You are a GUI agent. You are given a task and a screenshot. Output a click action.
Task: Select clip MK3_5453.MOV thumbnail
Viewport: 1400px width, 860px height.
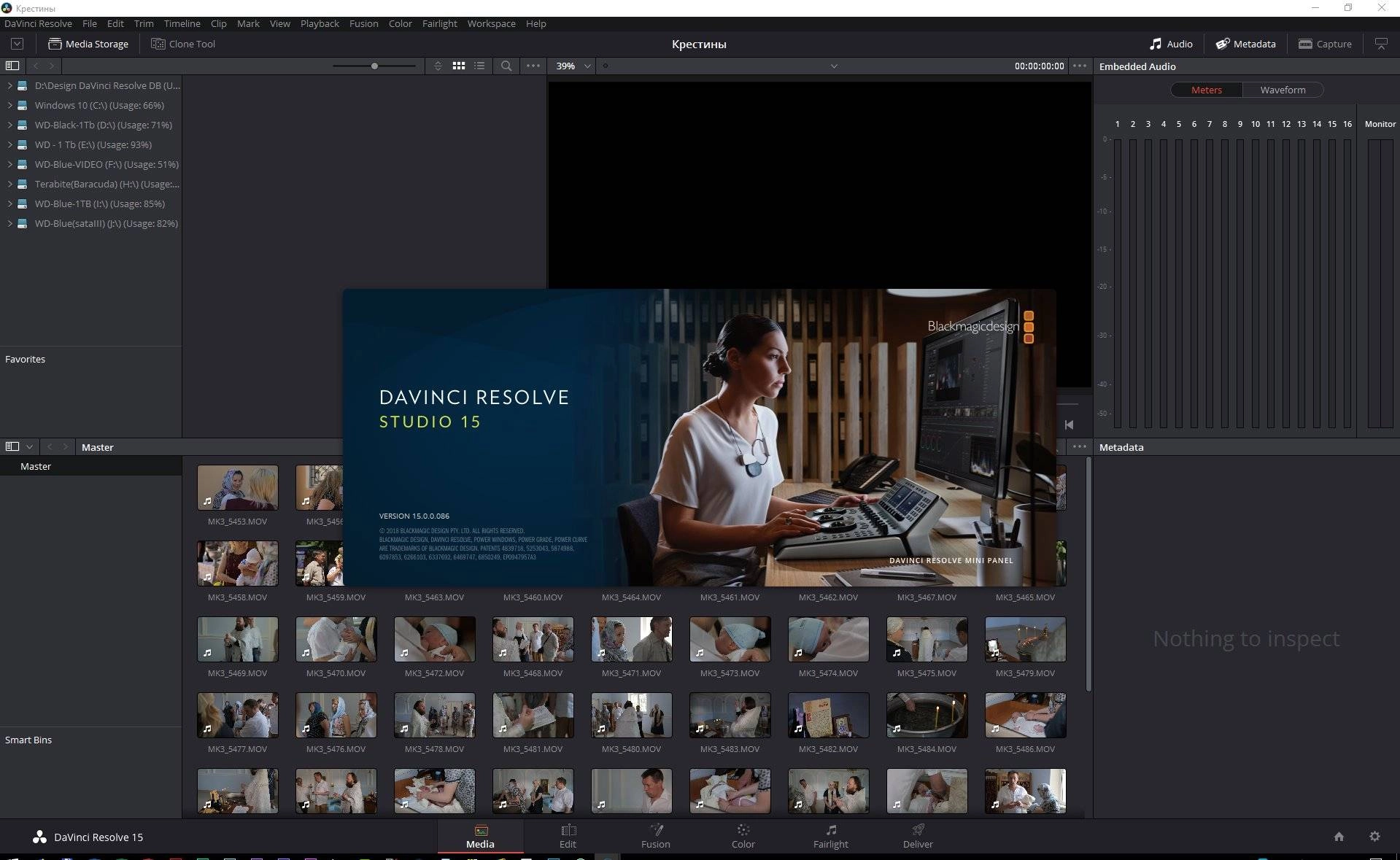(237, 487)
